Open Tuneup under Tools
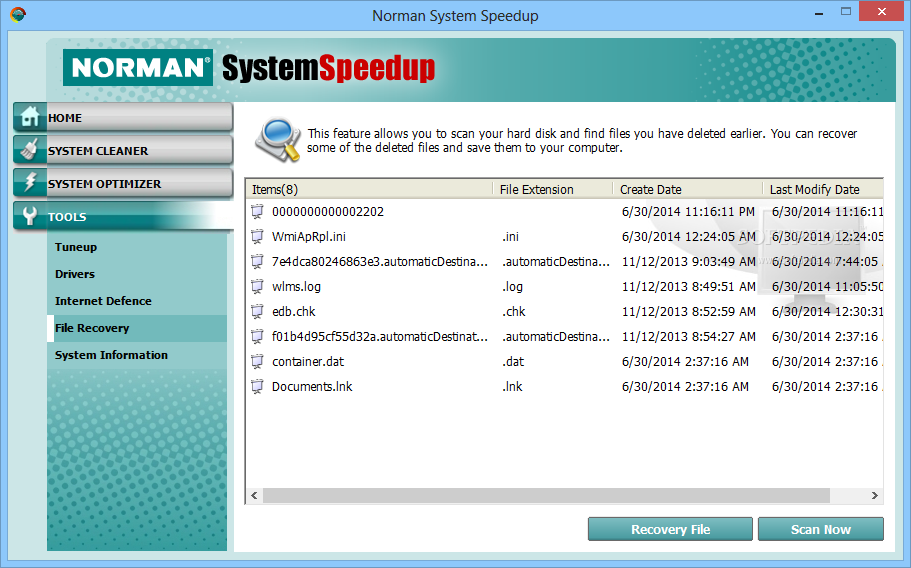 point(137,247)
